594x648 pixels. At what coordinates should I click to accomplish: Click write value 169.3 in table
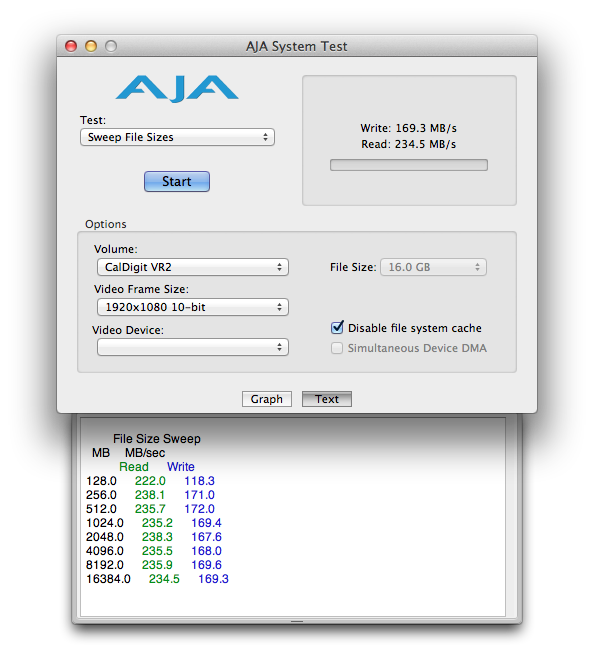tap(213, 579)
